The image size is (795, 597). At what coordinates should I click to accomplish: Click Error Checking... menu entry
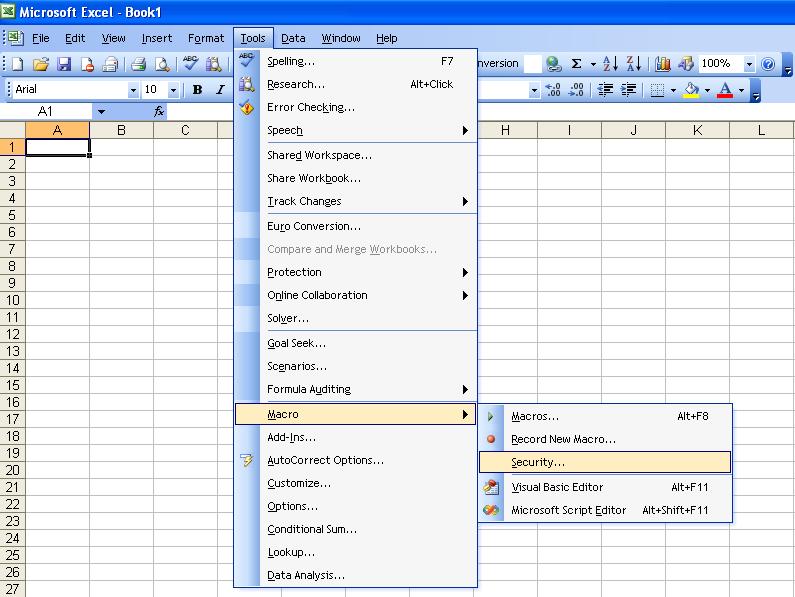click(x=356, y=108)
